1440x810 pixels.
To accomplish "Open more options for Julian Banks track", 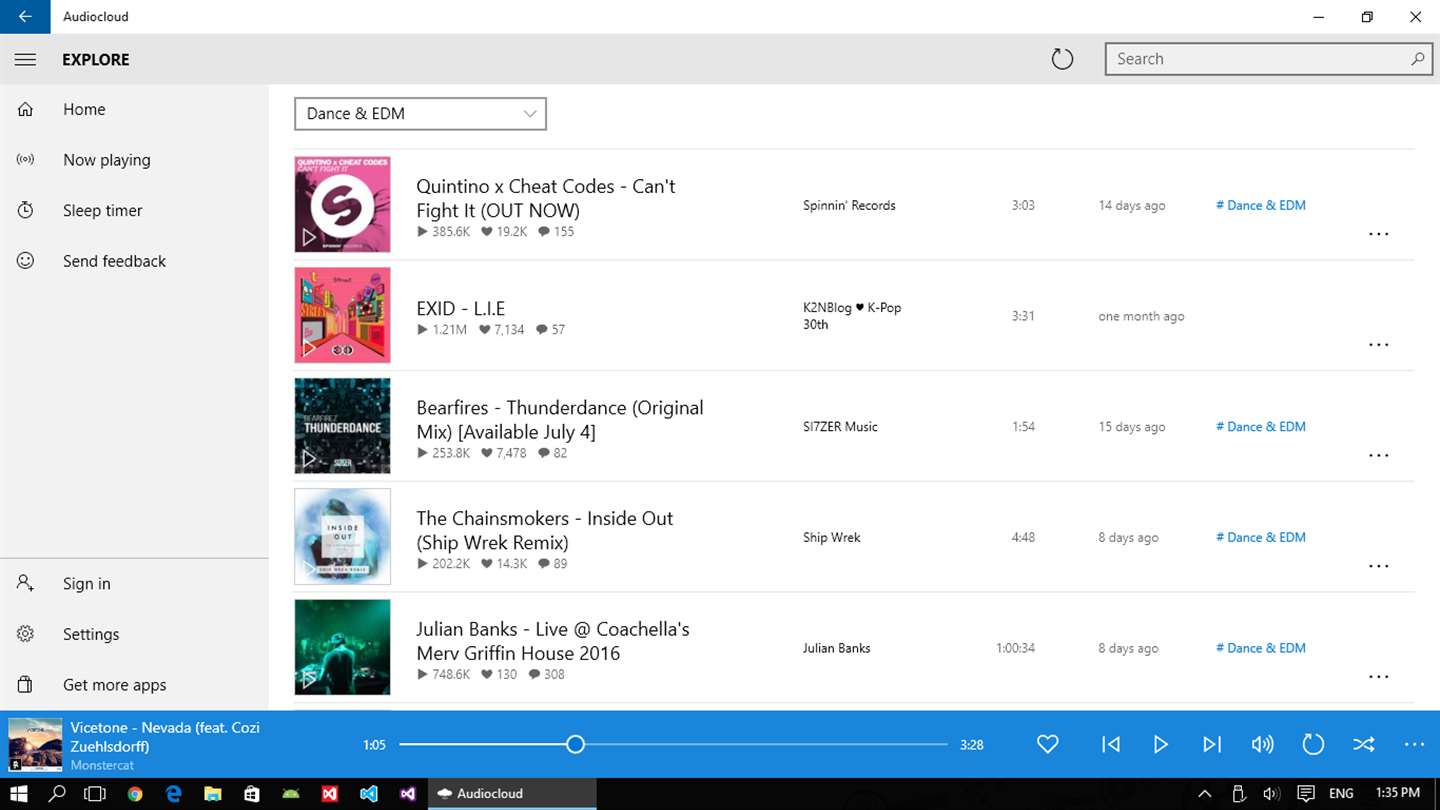I will (1378, 677).
